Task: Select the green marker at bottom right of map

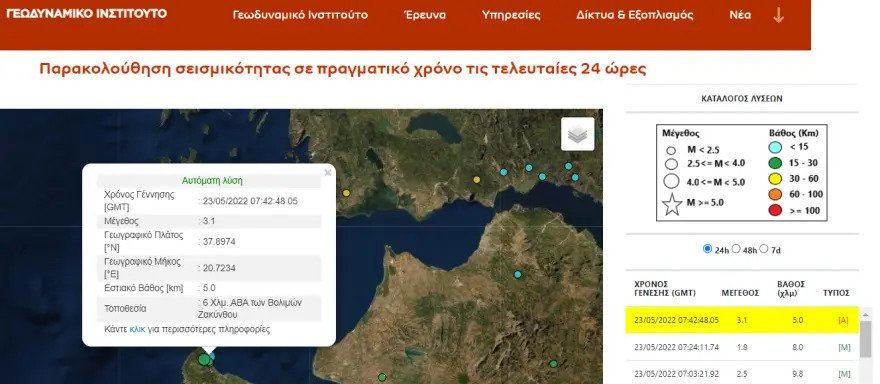Action: 553,364
